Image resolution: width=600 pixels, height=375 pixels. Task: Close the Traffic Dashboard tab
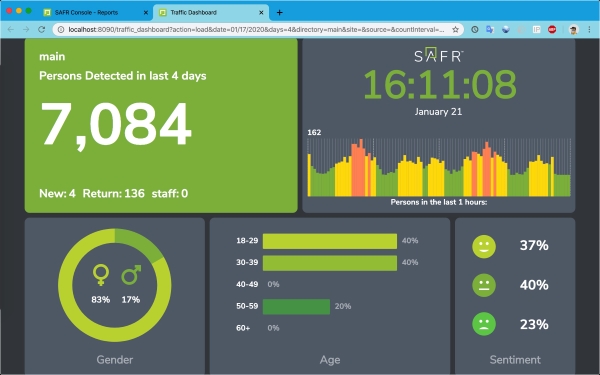tap(261, 13)
